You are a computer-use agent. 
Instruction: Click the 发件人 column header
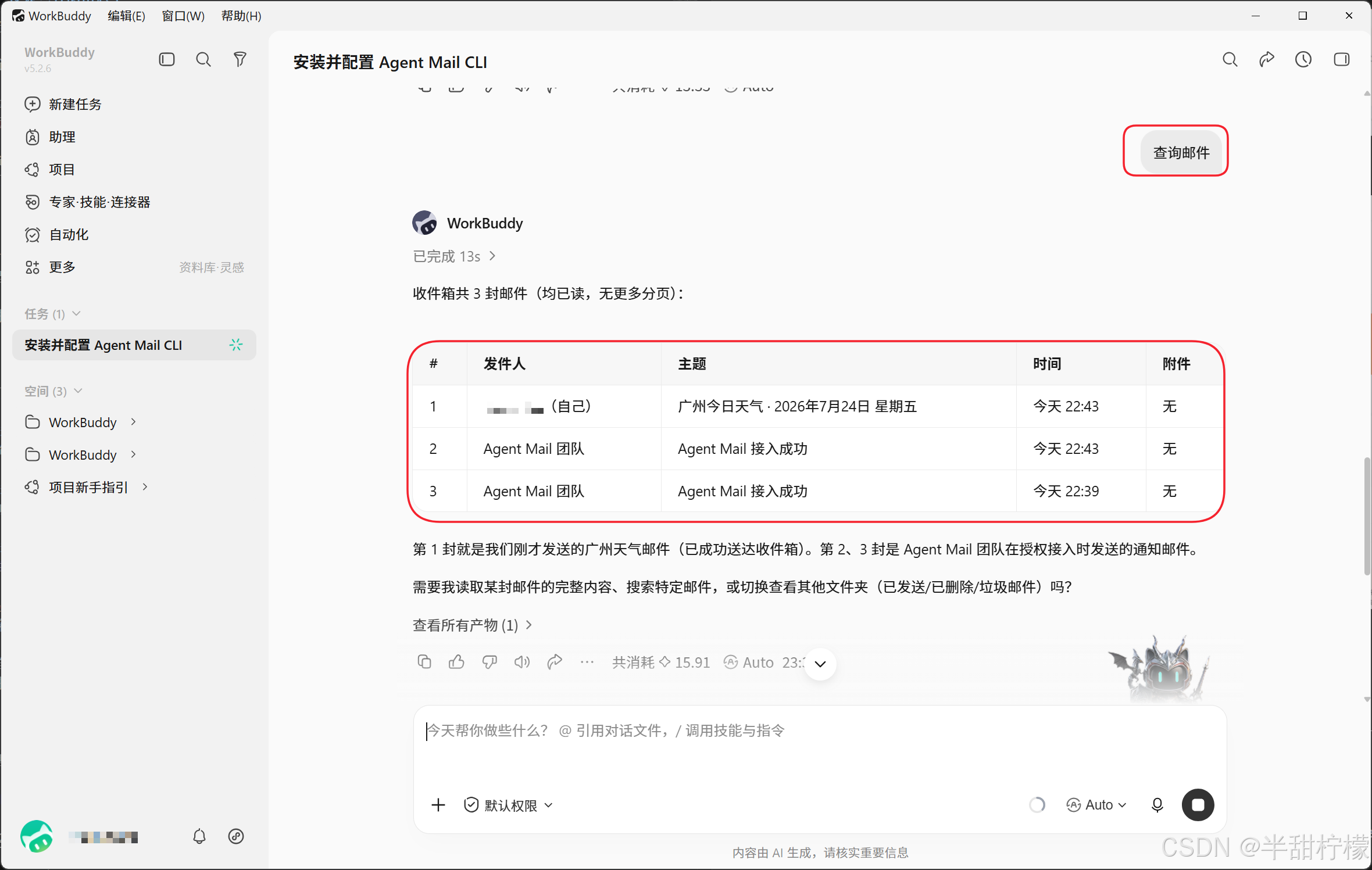[x=564, y=364]
